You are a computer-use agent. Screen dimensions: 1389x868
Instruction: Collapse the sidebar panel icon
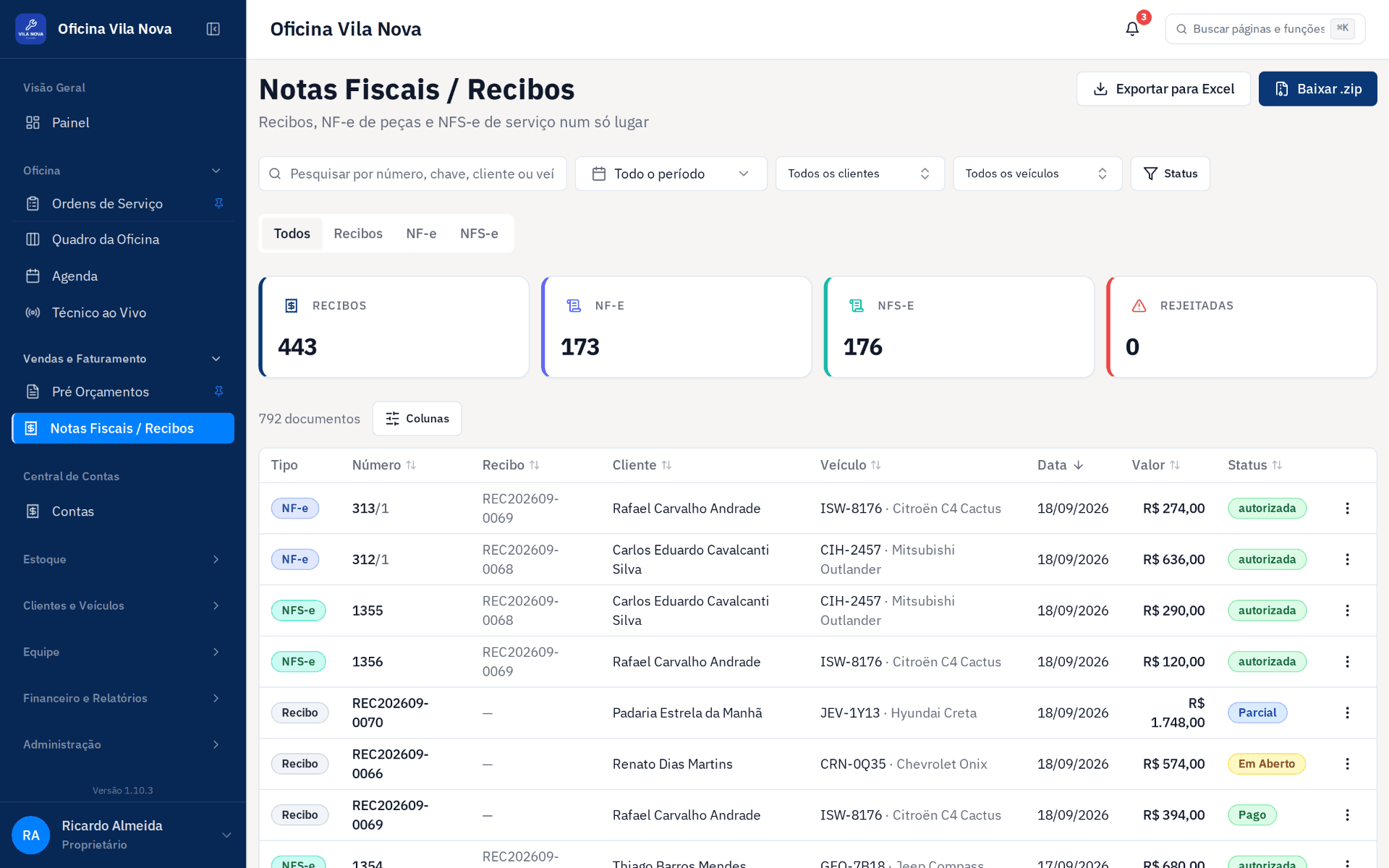213,29
